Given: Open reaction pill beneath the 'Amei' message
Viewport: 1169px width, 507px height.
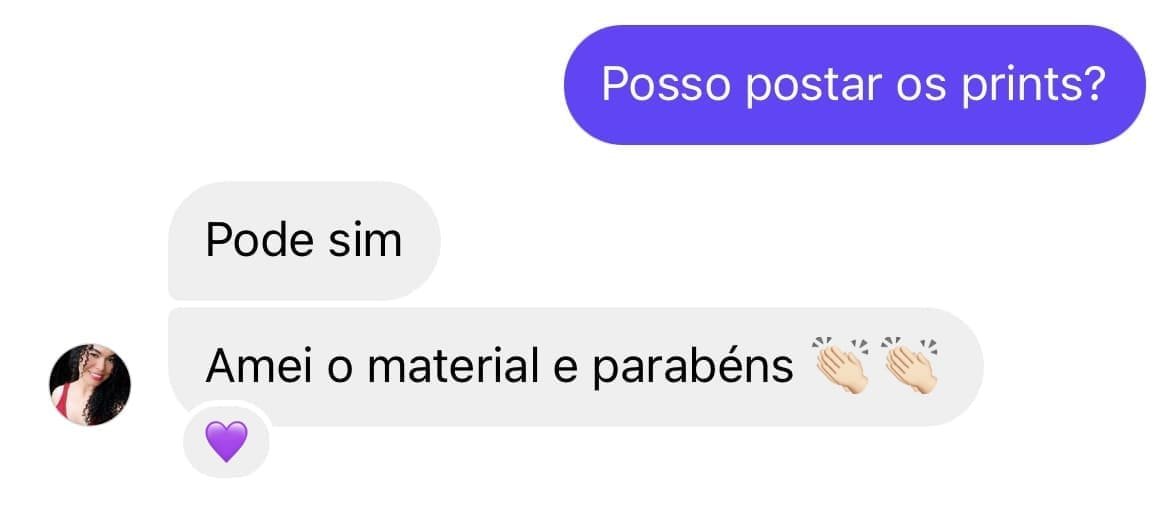Looking at the screenshot, I should click(x=226, y=441).
